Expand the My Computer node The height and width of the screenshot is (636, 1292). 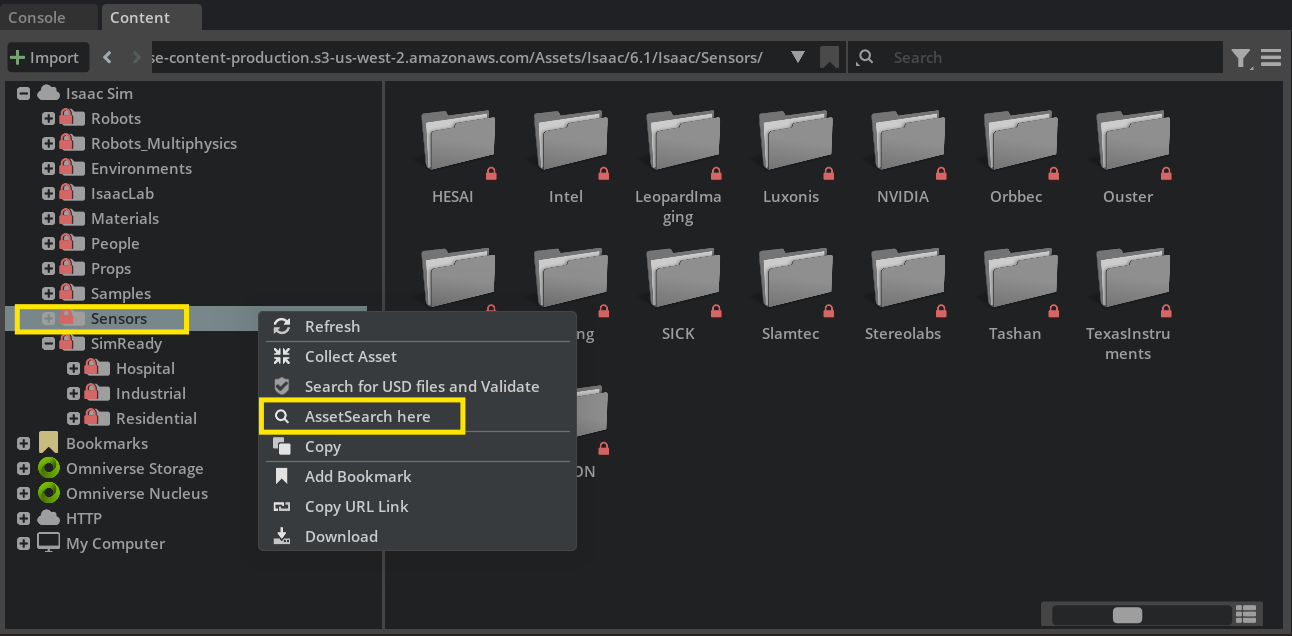(24, 543)
